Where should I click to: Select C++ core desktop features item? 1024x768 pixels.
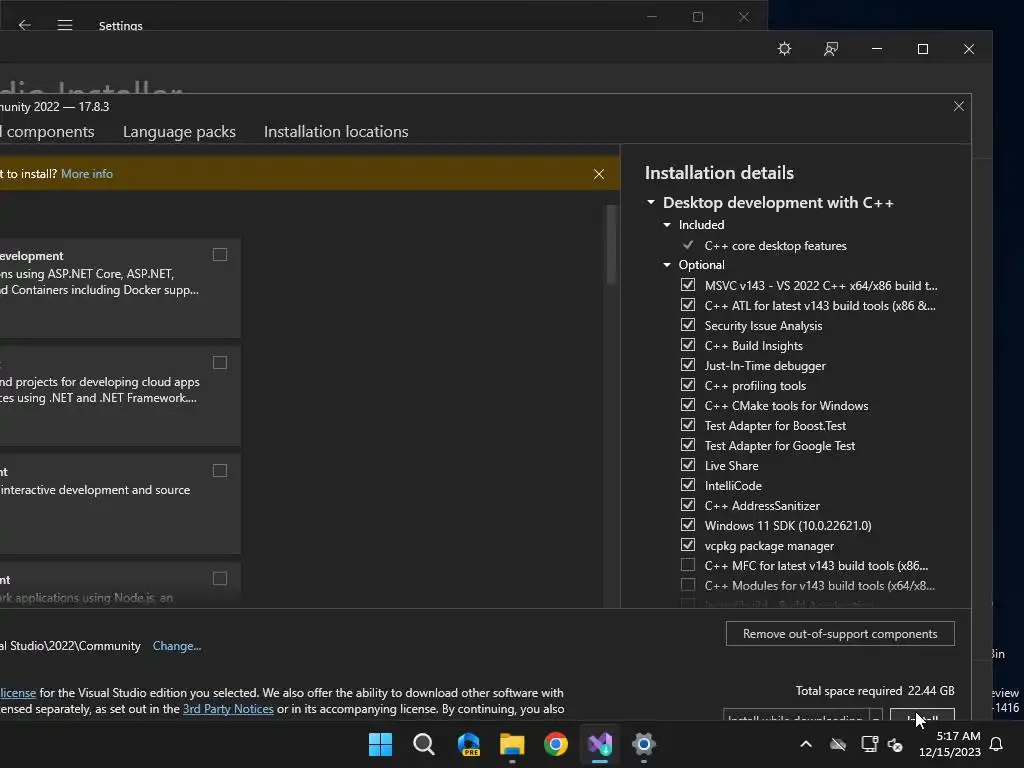coord(775,246)
